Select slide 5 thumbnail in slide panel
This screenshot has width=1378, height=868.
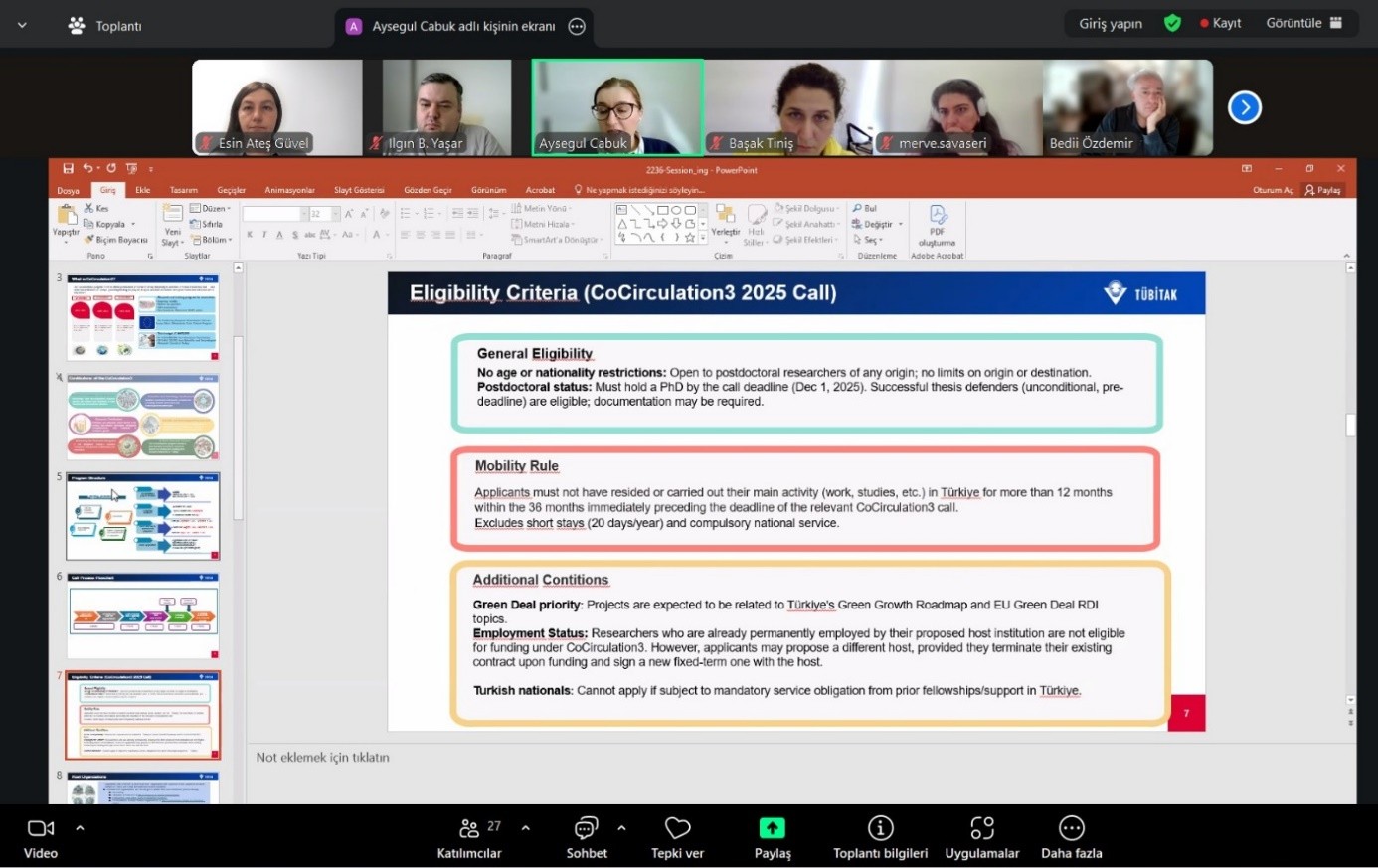click(x=143, y=516)
